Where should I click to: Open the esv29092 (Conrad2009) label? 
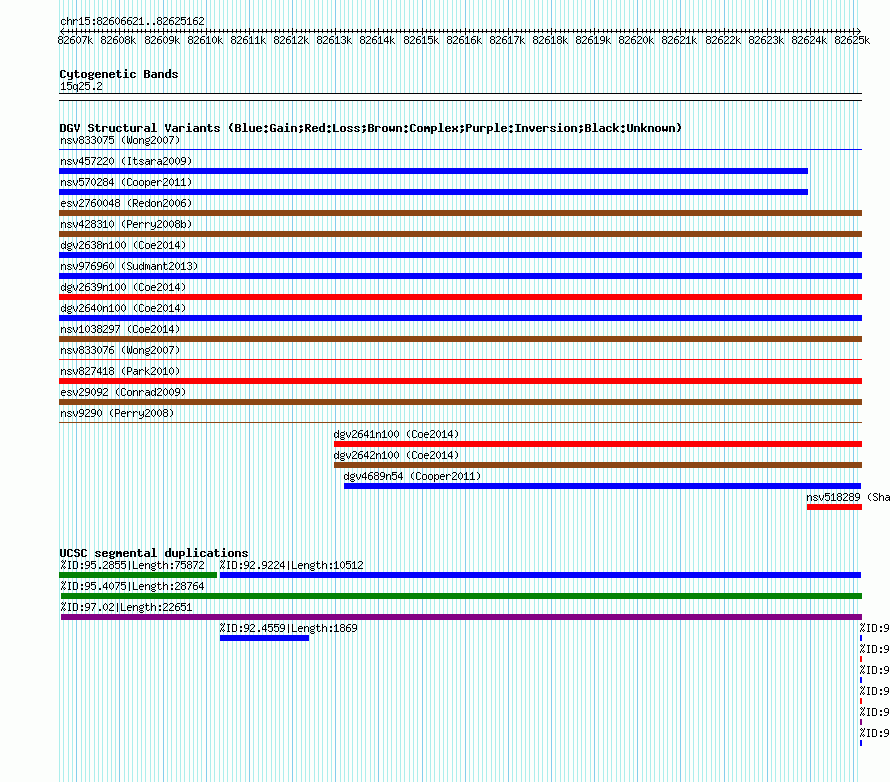click(x=123, y=392)
